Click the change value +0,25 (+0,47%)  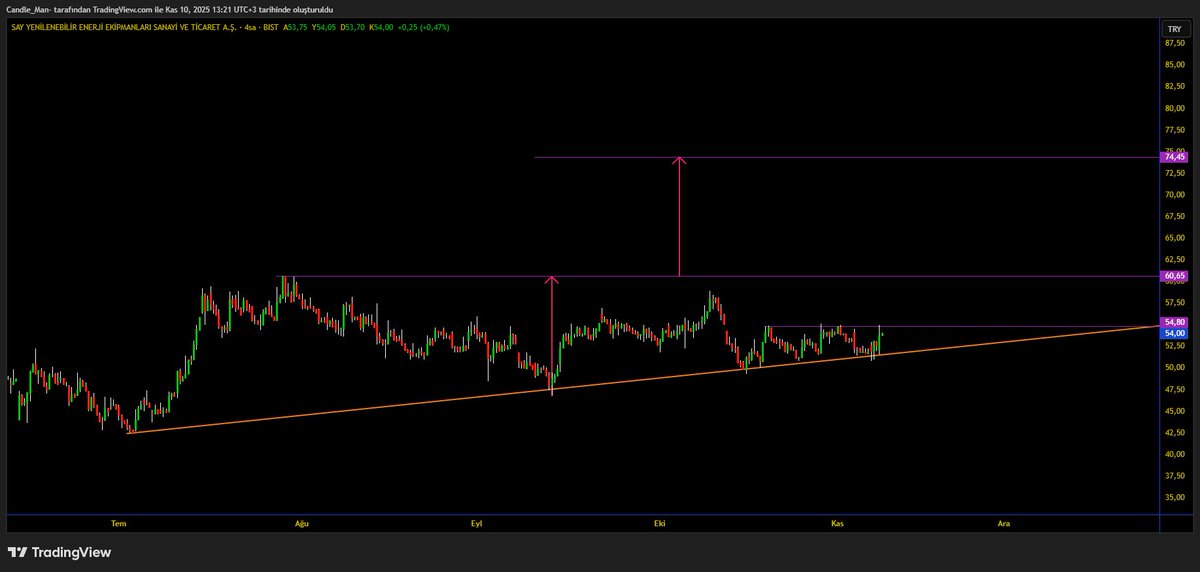pyautogui.click(x=423, y=27)
